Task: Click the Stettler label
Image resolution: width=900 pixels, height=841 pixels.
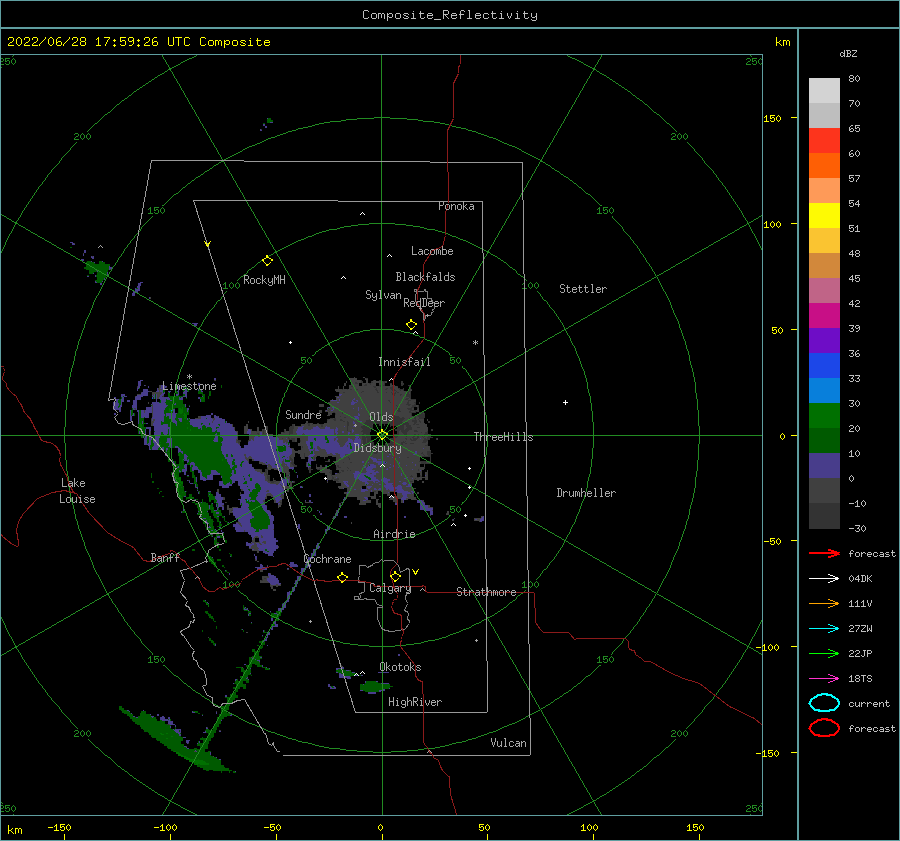Action: [x=583, y=289]
